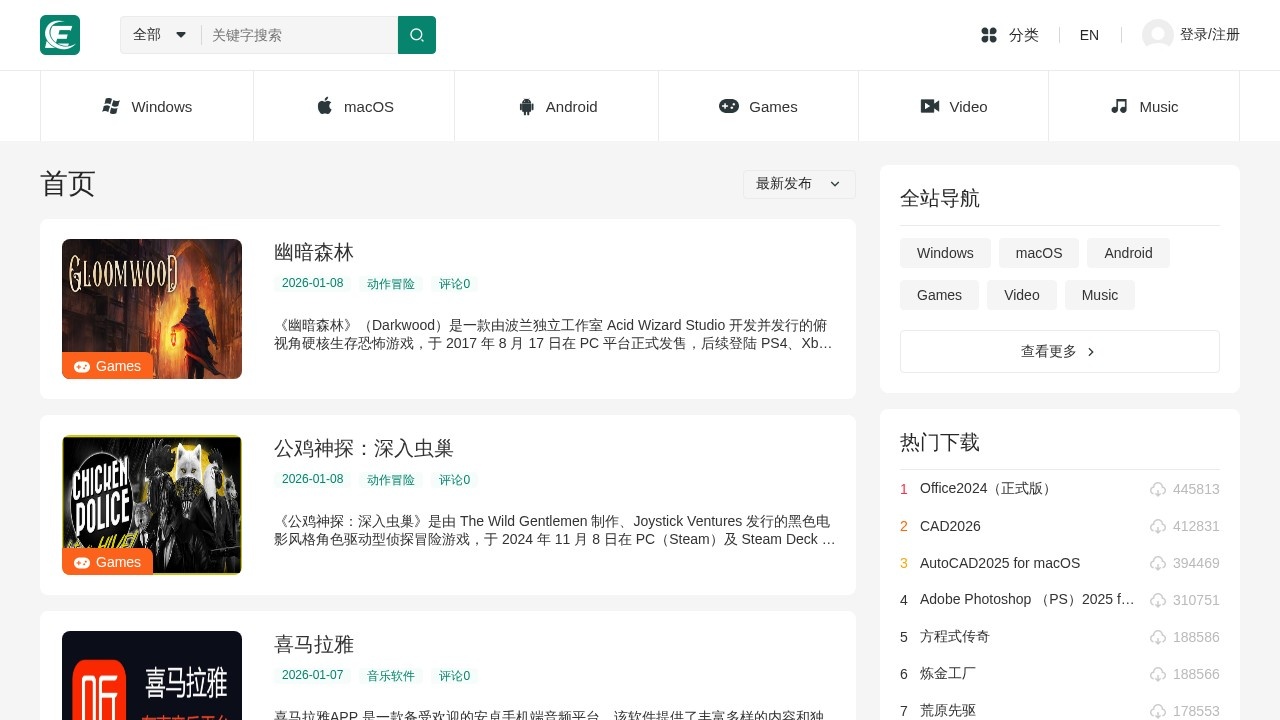Click the Android robot icon
This screenshot has height=720, width=1280.
click(x=527, y=107)
